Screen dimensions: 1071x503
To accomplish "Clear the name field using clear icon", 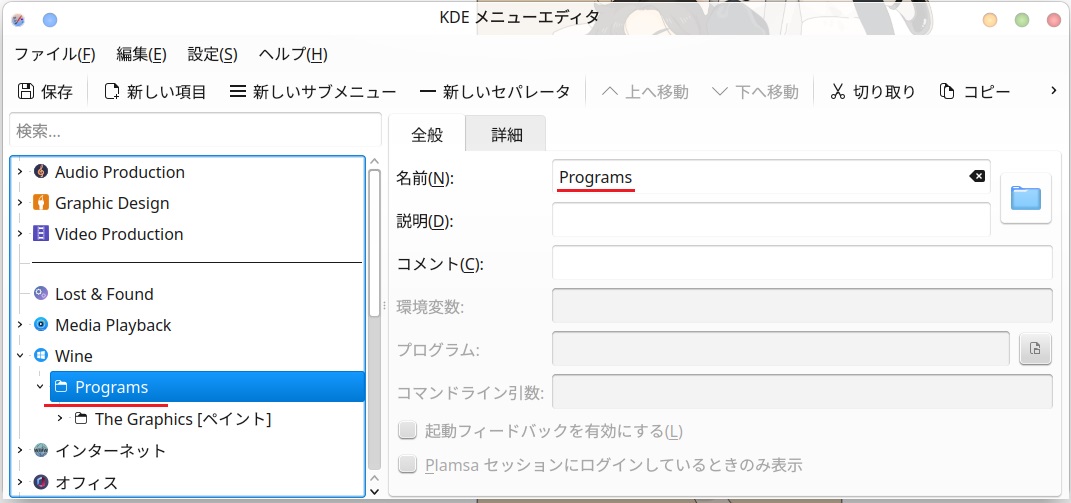I will coord(976,177).
